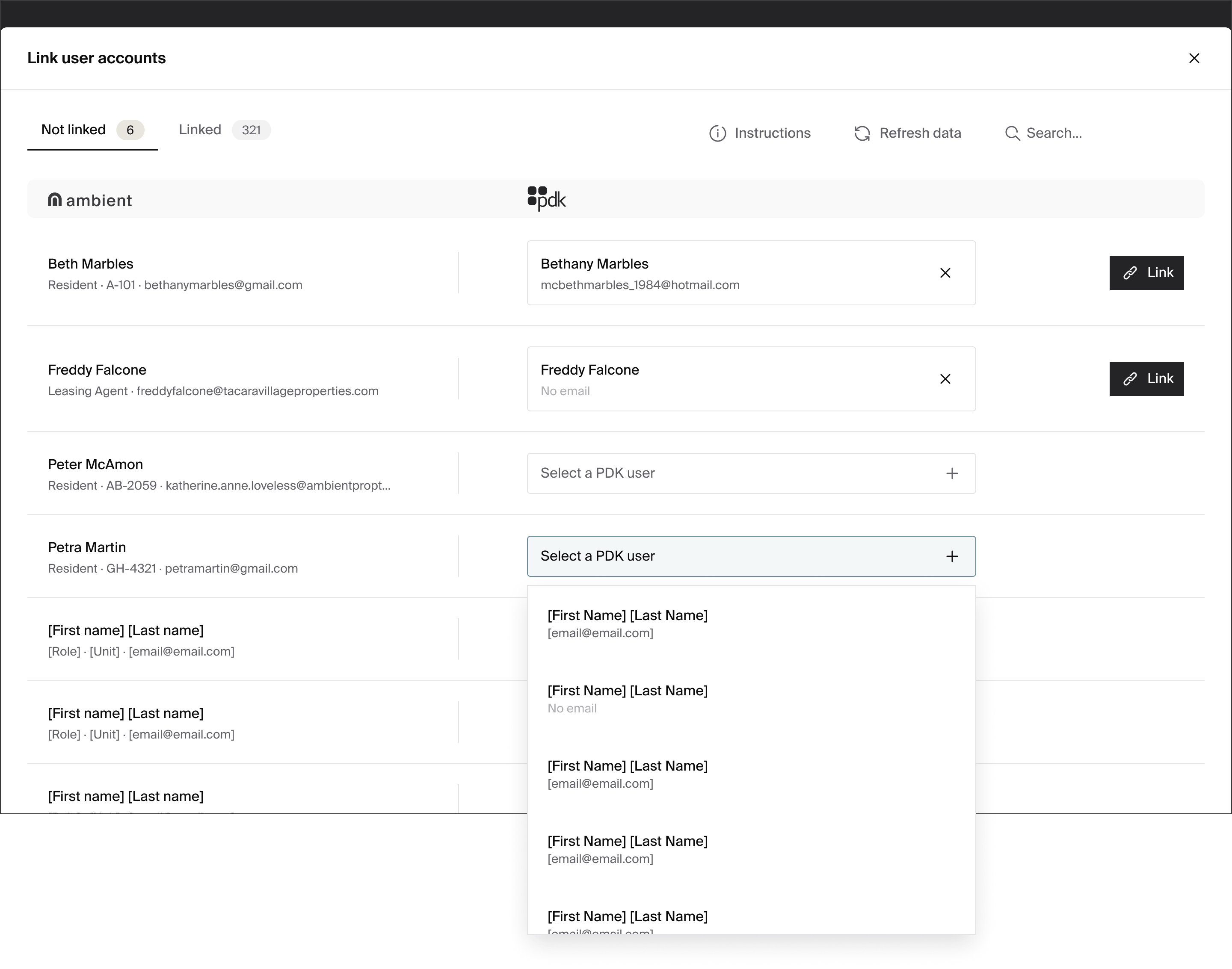1232x969 pixels.
Task: Click the Leasing Agent email details line
Action: tap(213, 391)
